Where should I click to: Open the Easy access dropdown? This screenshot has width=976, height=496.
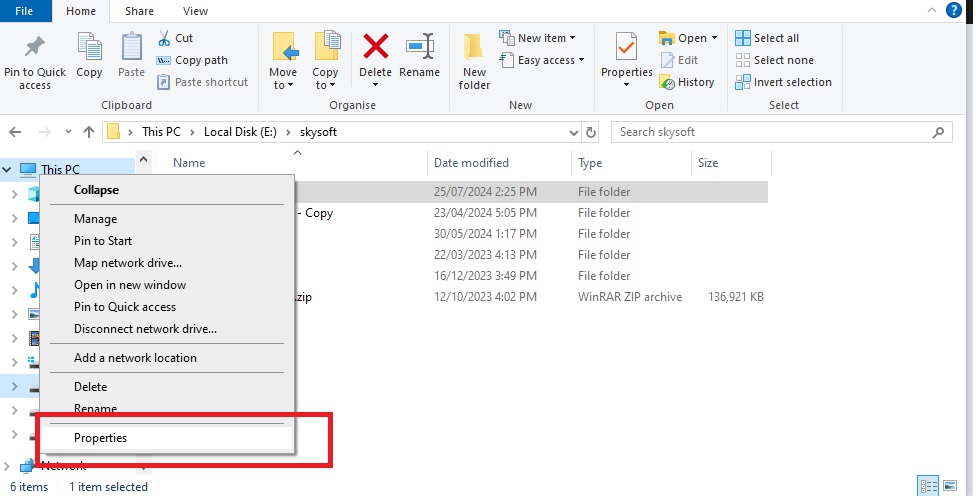[x=546, y=60]
